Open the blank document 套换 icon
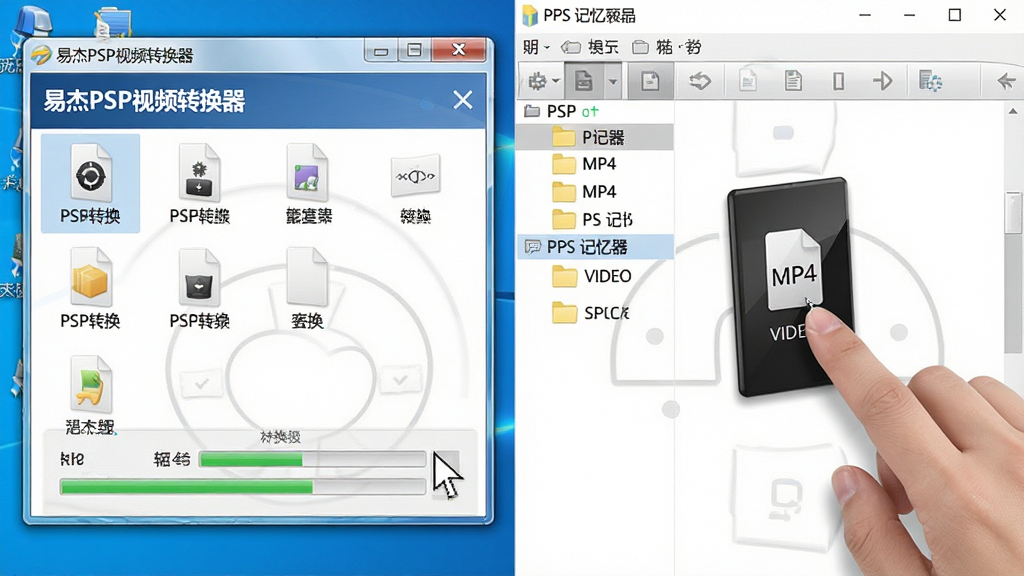The width and height of the screenshot is (1024, 576). coord(307,287)
